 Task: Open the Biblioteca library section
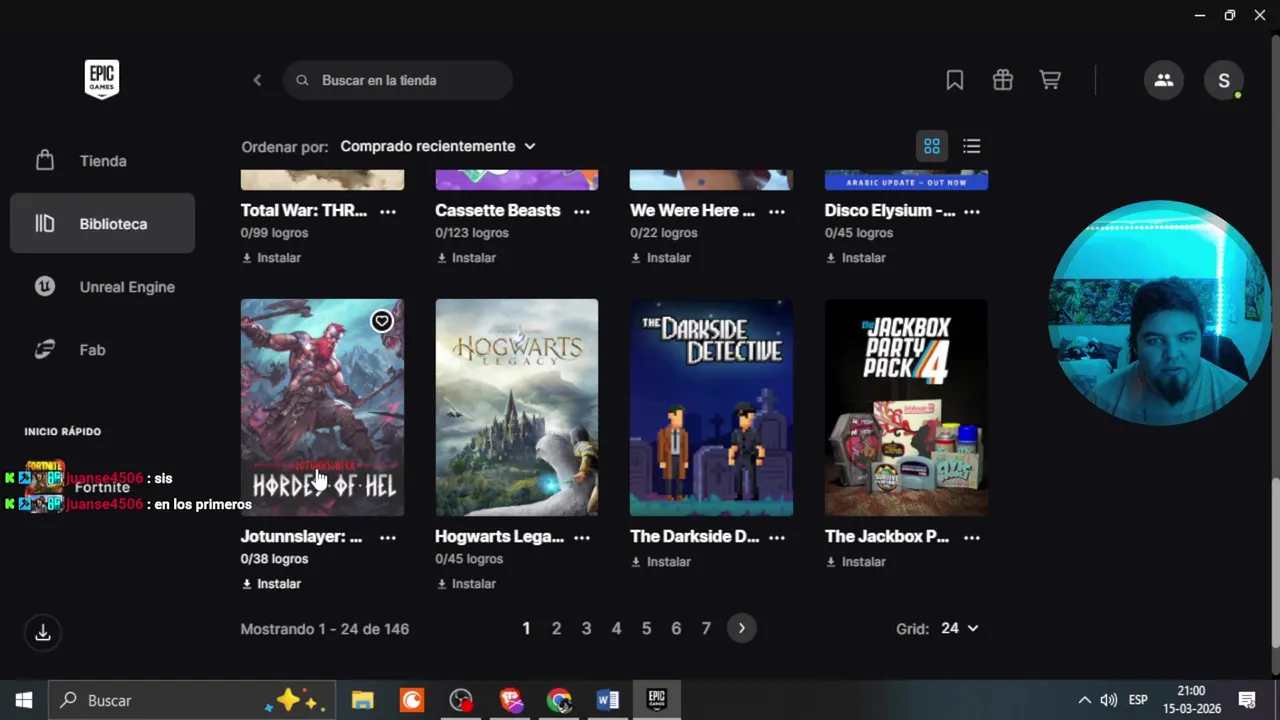102,224
